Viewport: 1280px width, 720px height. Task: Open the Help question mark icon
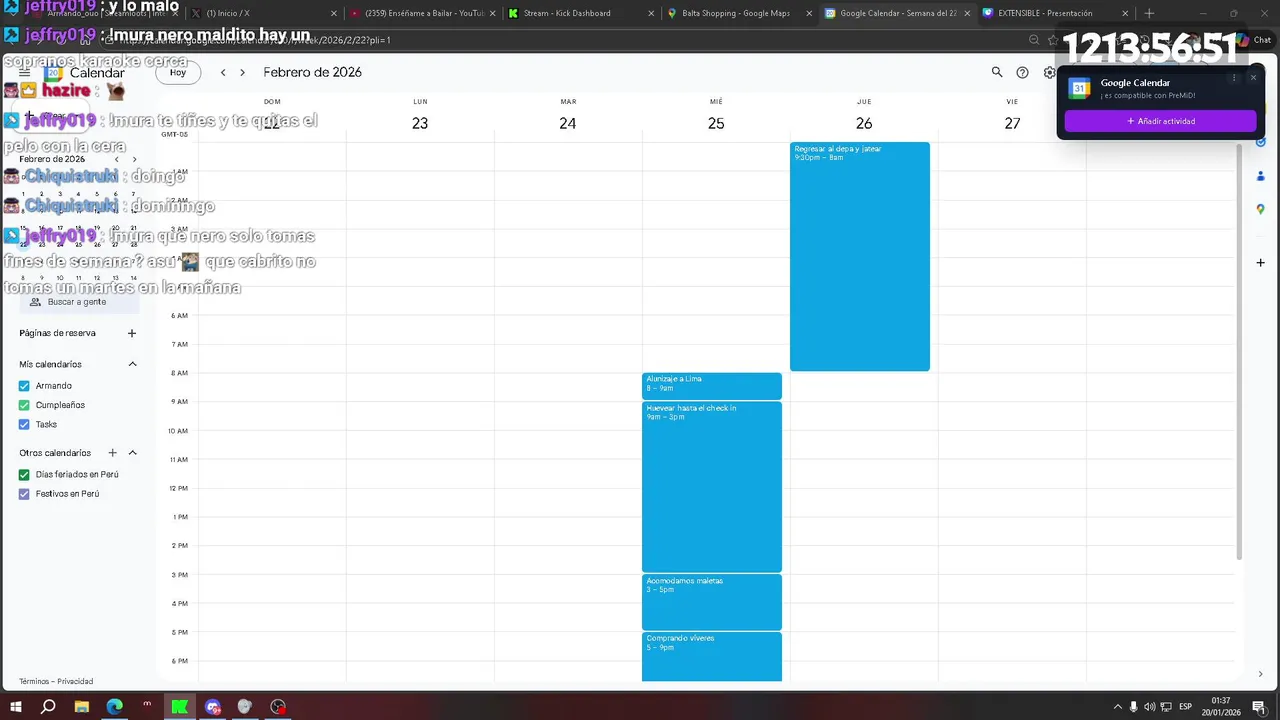point(1022,72)
